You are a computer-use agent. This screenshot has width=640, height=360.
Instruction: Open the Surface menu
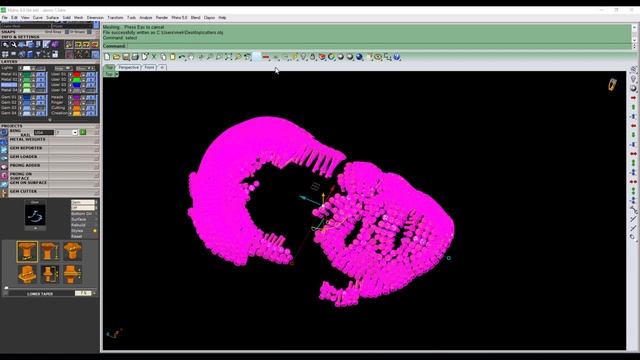(x=52, y=18)
